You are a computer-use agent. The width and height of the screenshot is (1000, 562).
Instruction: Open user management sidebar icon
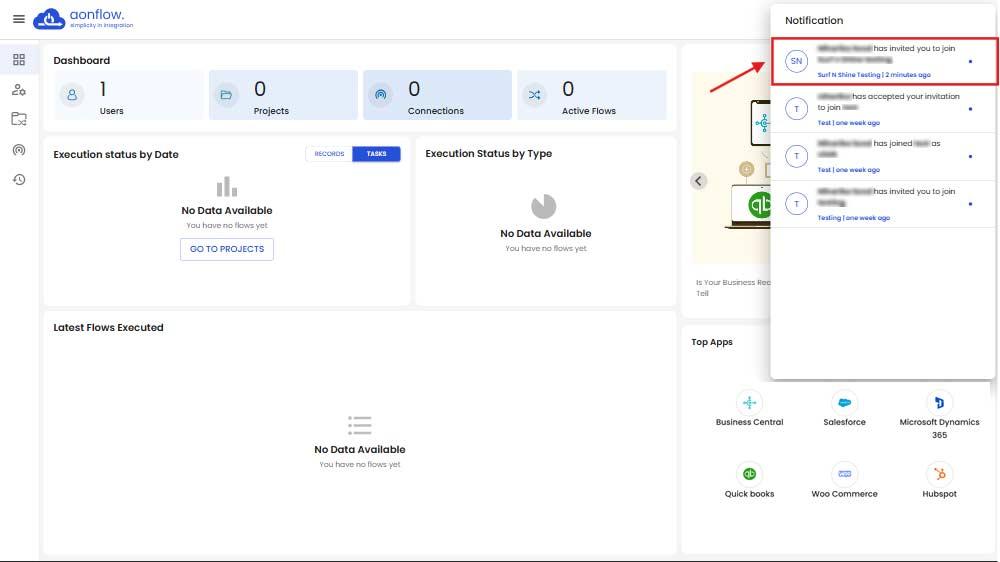(18, 90)
